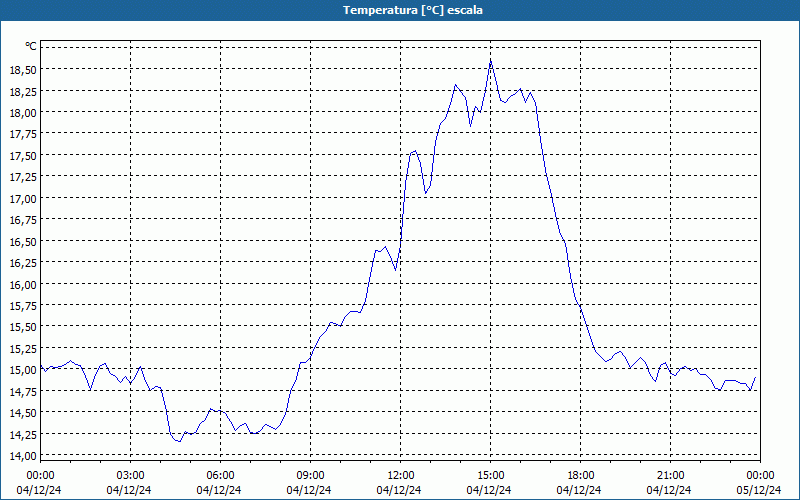The height and width of the screenshot is (500, 800).
Task: Click the 14,00 y-axis label
Action: coord(23,456)
